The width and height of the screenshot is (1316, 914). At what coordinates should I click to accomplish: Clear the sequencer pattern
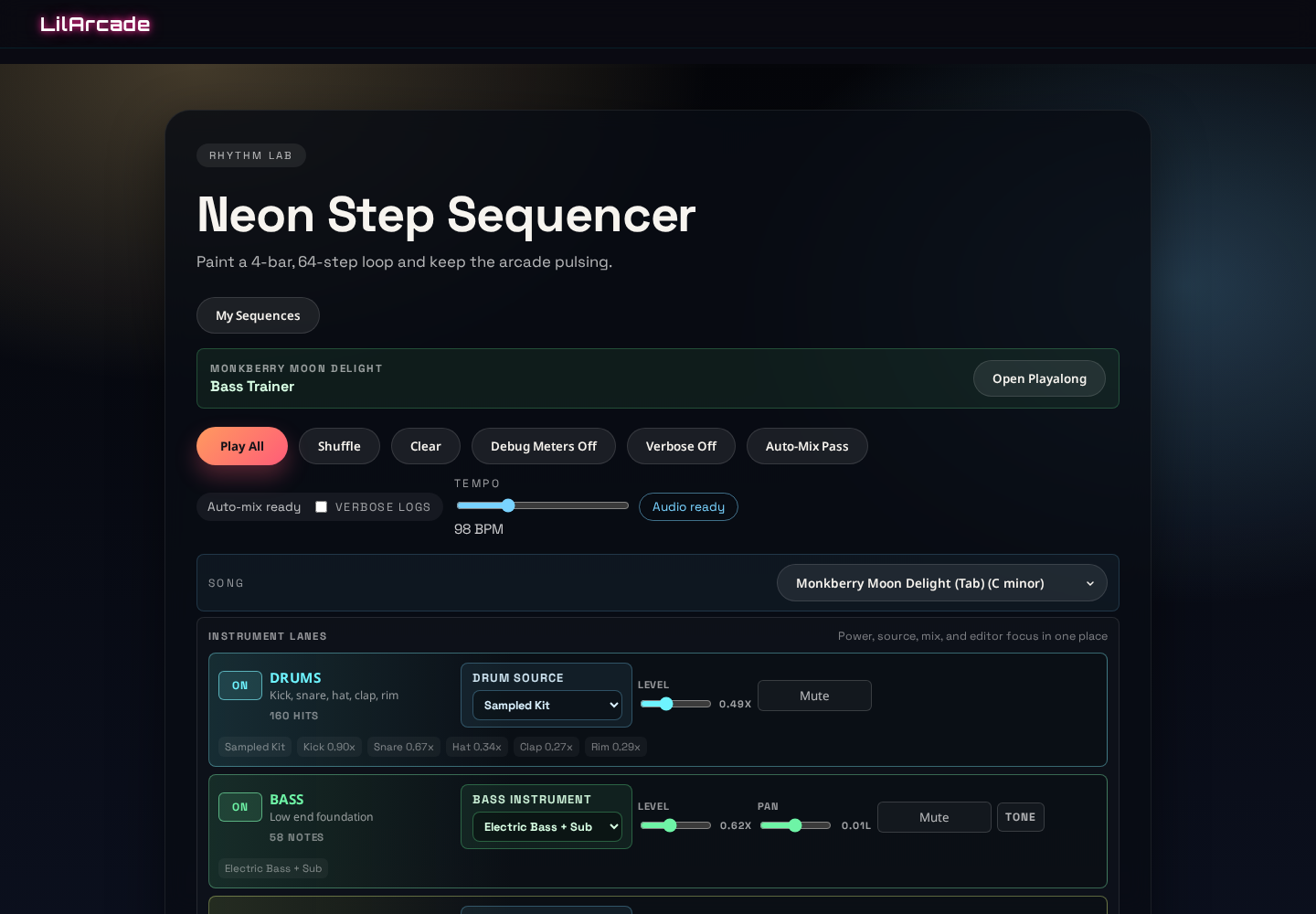[x=426, y=446]
